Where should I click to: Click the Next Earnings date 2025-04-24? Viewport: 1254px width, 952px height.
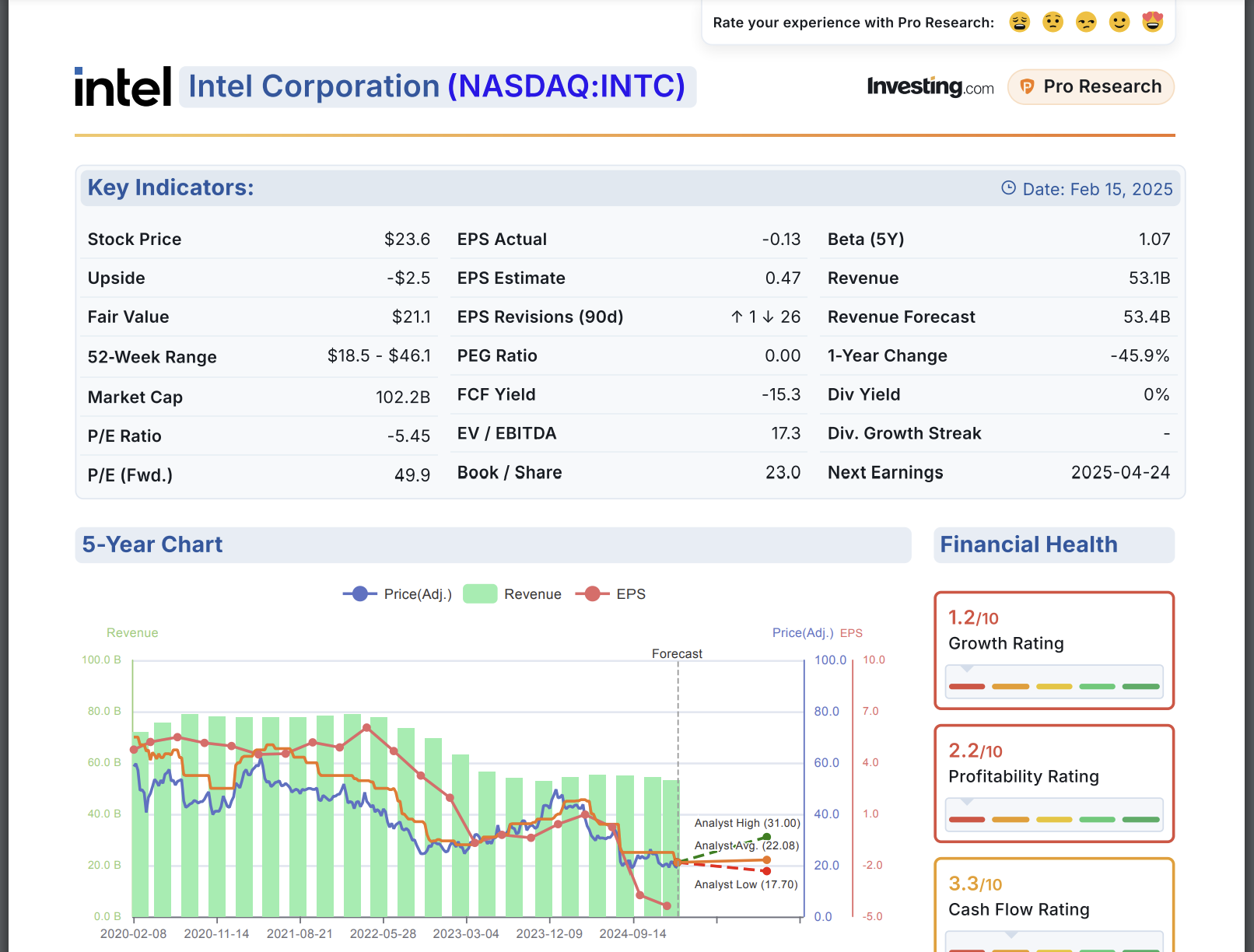click(1120, 473)
